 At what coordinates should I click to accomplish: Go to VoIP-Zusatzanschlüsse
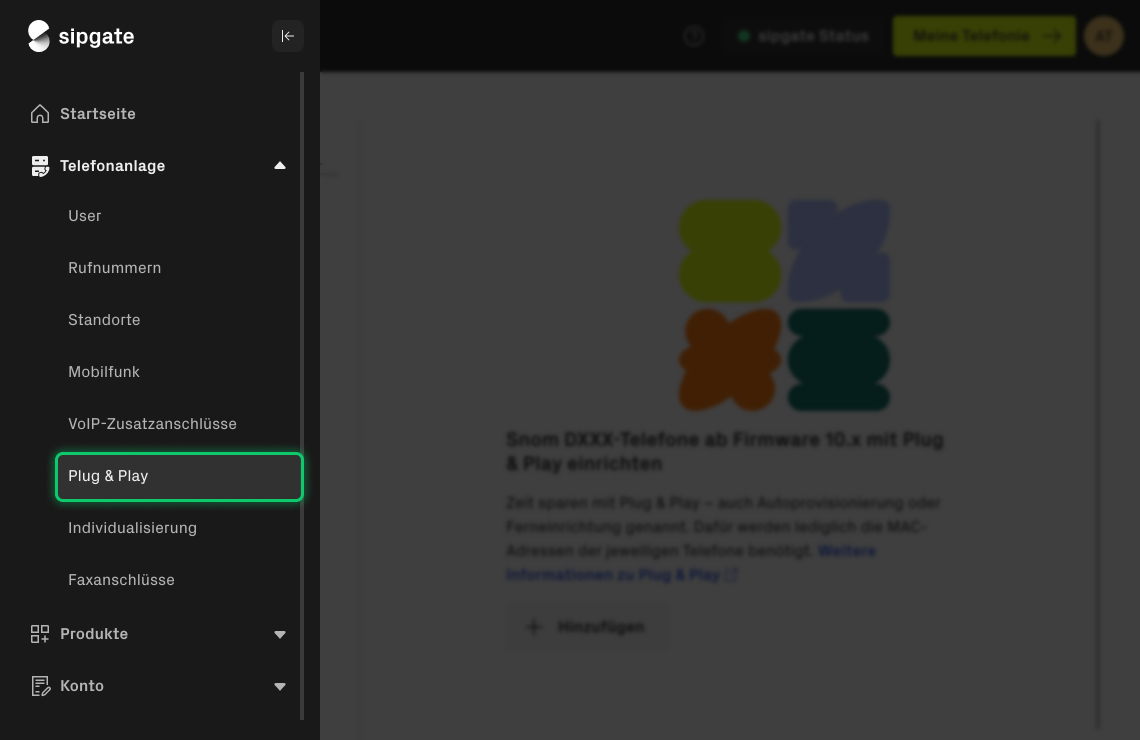[152, 424]
